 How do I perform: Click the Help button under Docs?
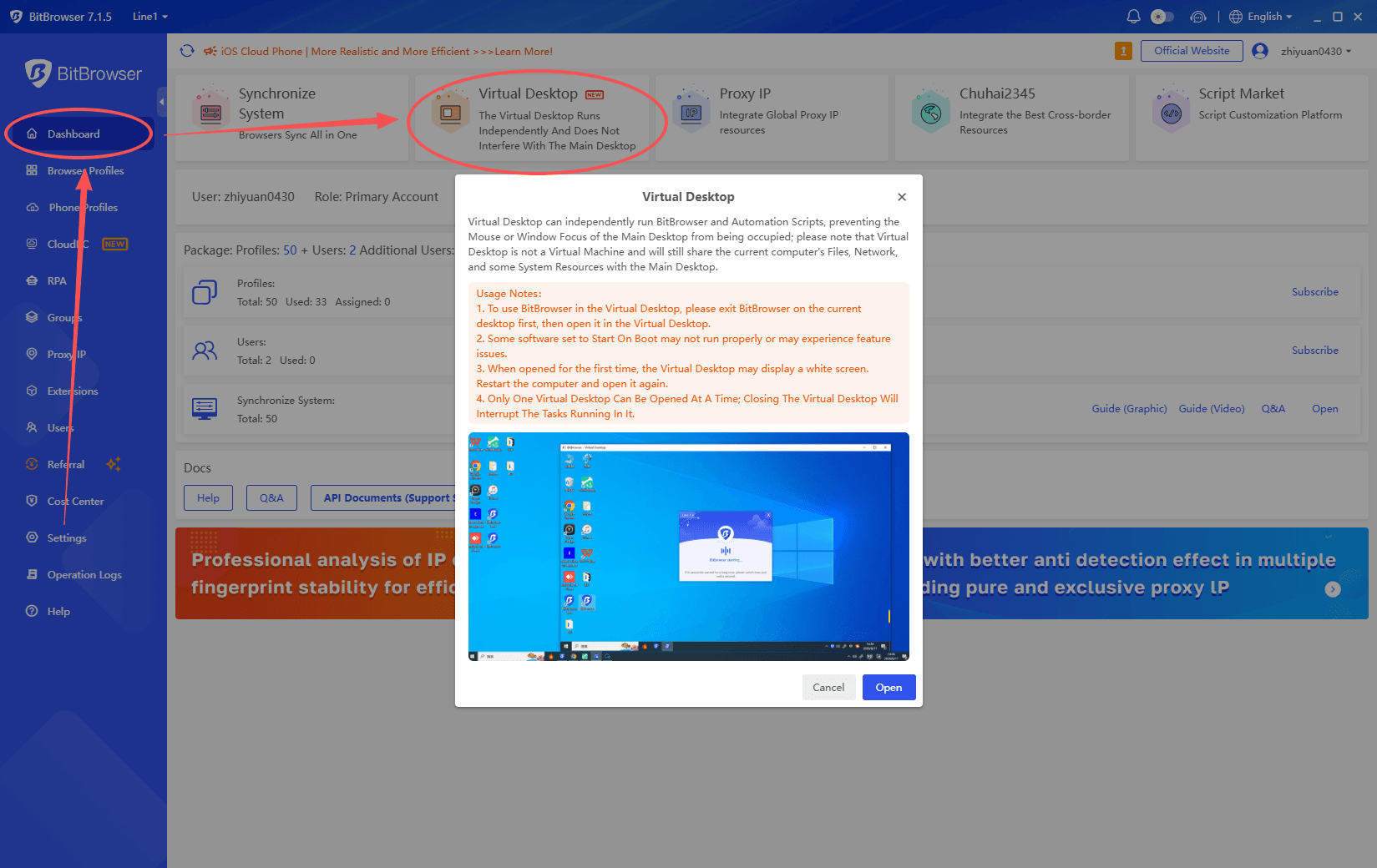pyautogui.click(x=208, y=498)
